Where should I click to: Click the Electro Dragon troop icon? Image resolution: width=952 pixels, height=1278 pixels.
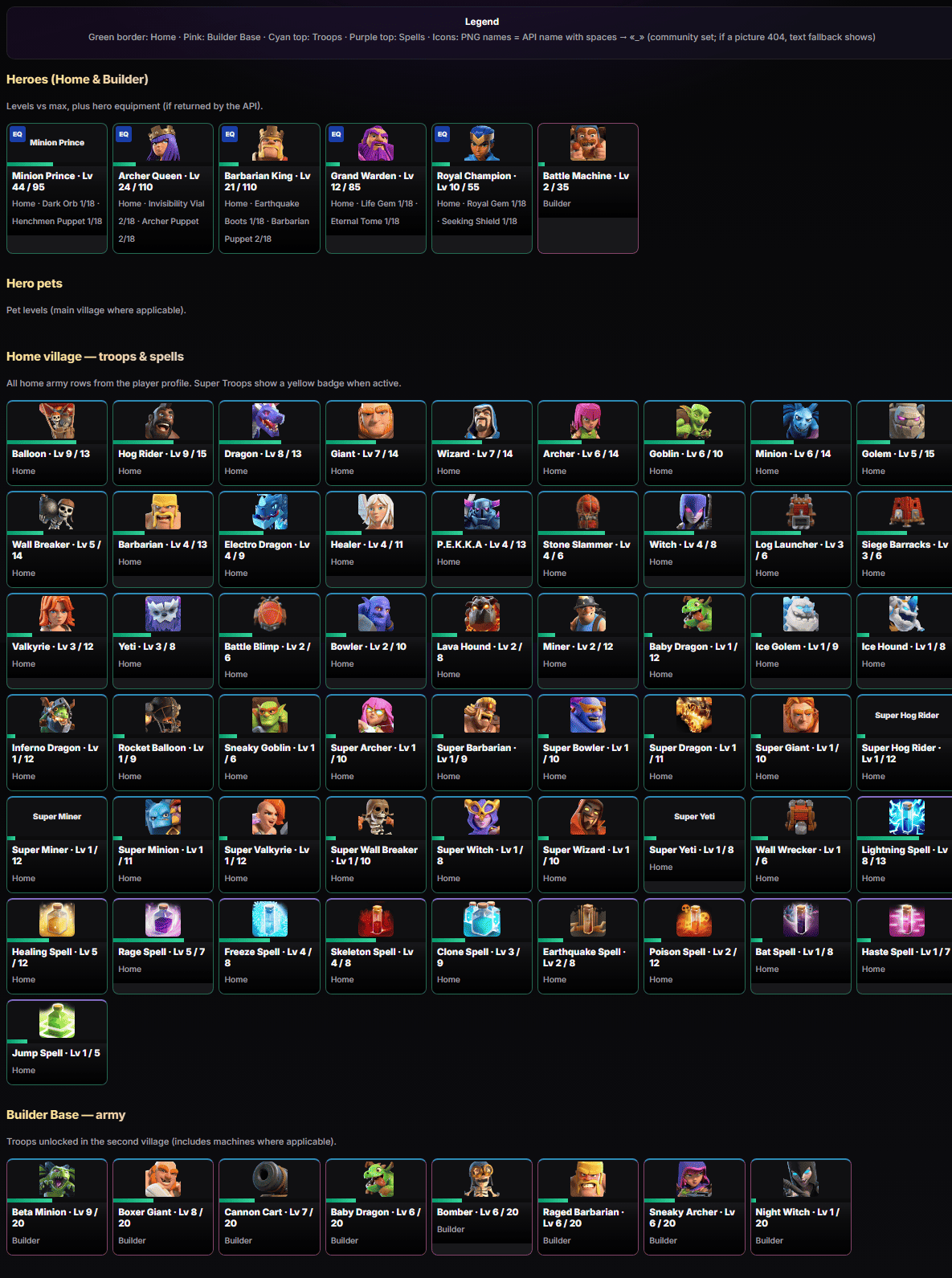tap(269, 512)
